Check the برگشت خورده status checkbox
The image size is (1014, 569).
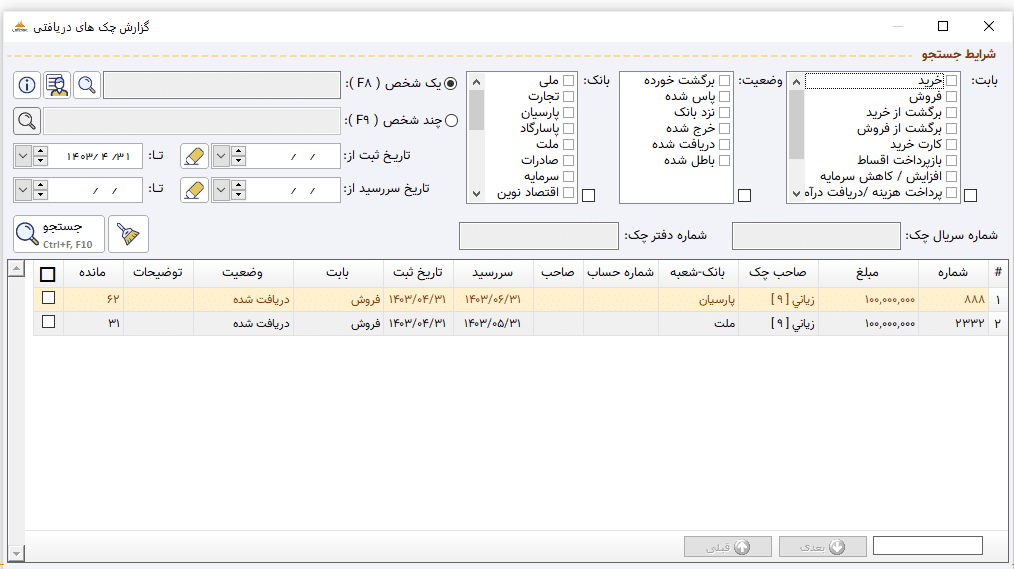pos(724,80)
